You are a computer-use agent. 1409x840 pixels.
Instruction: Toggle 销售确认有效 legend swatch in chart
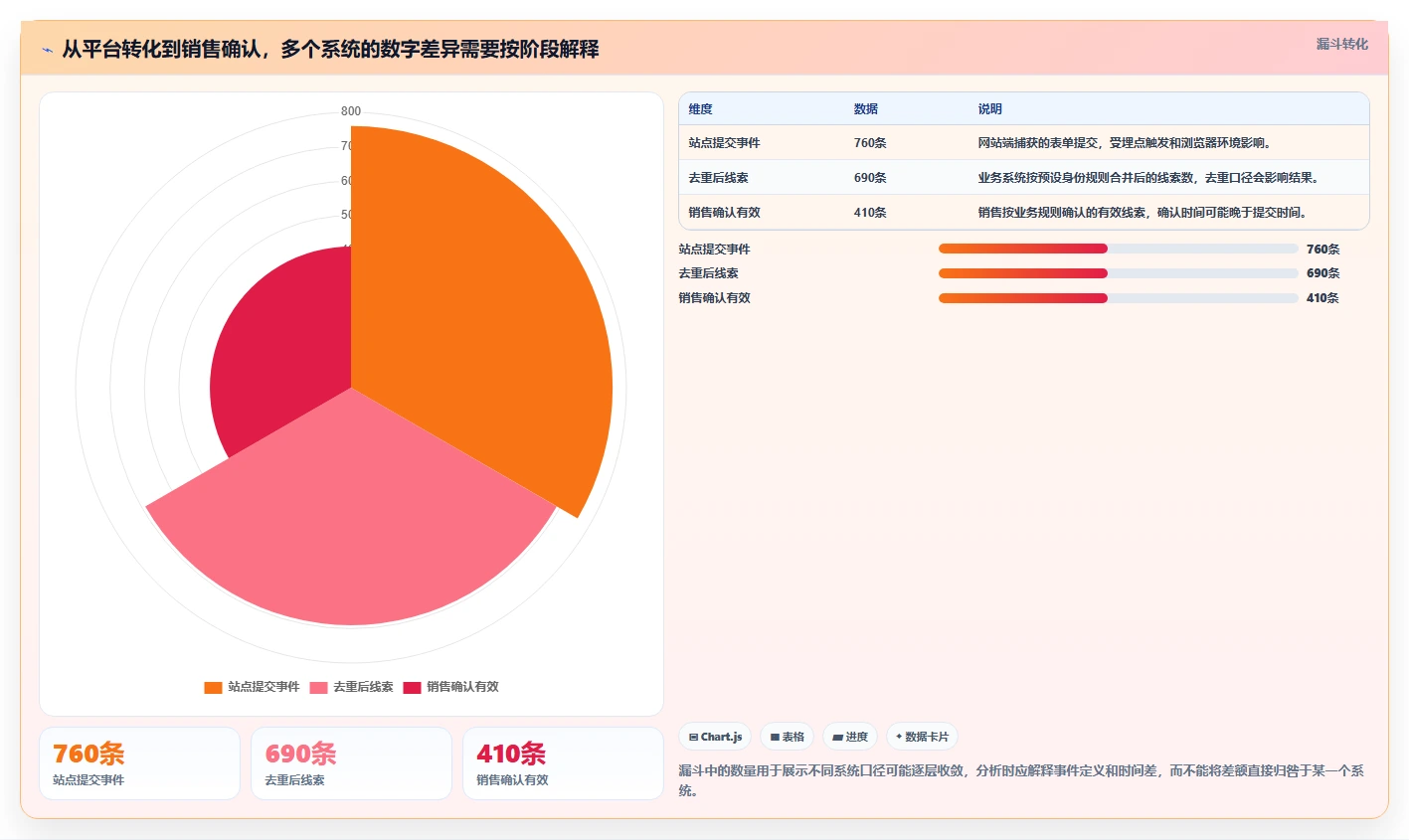pos(412,687)
